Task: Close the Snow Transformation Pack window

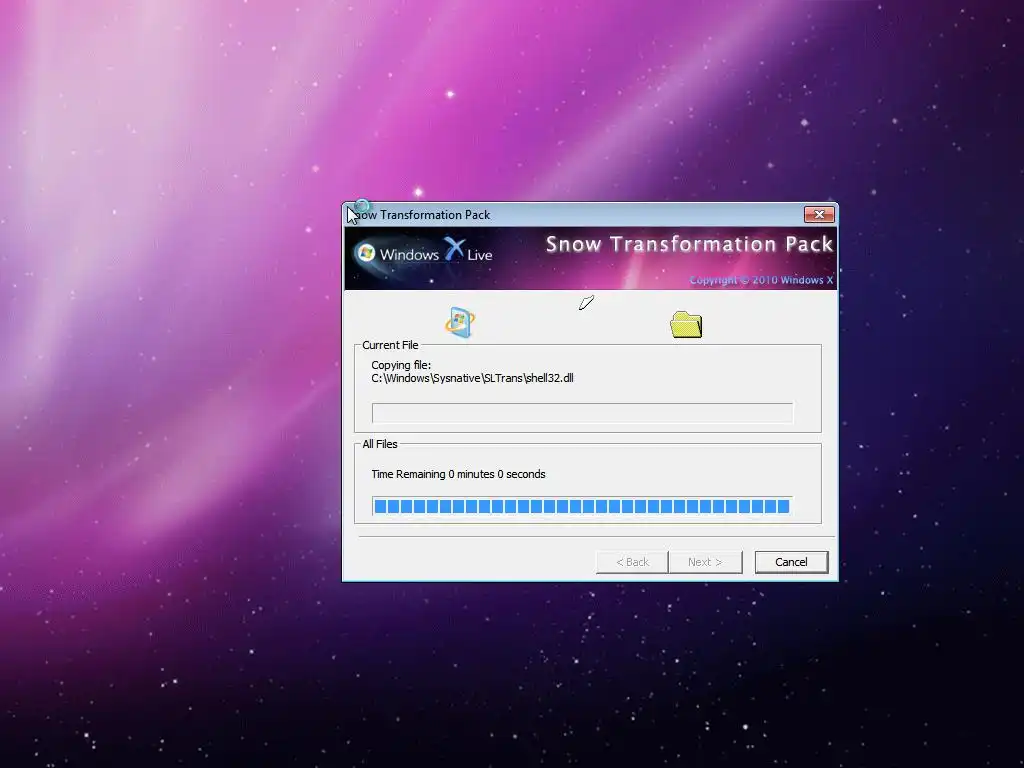Action: [x=819, y=214]
